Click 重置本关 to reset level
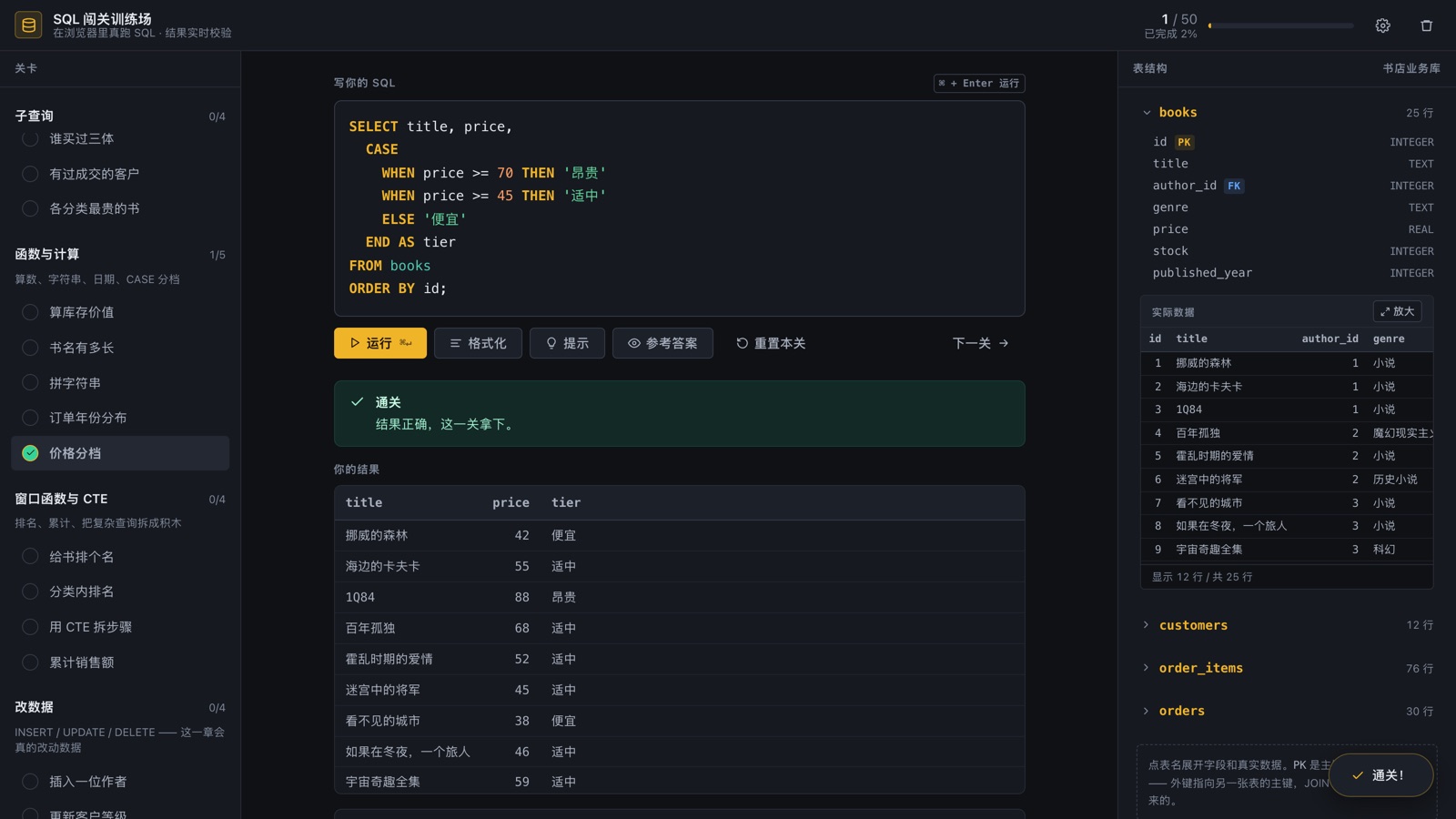The width and height of the screenshot is (1456, 819). coord(771,343)
